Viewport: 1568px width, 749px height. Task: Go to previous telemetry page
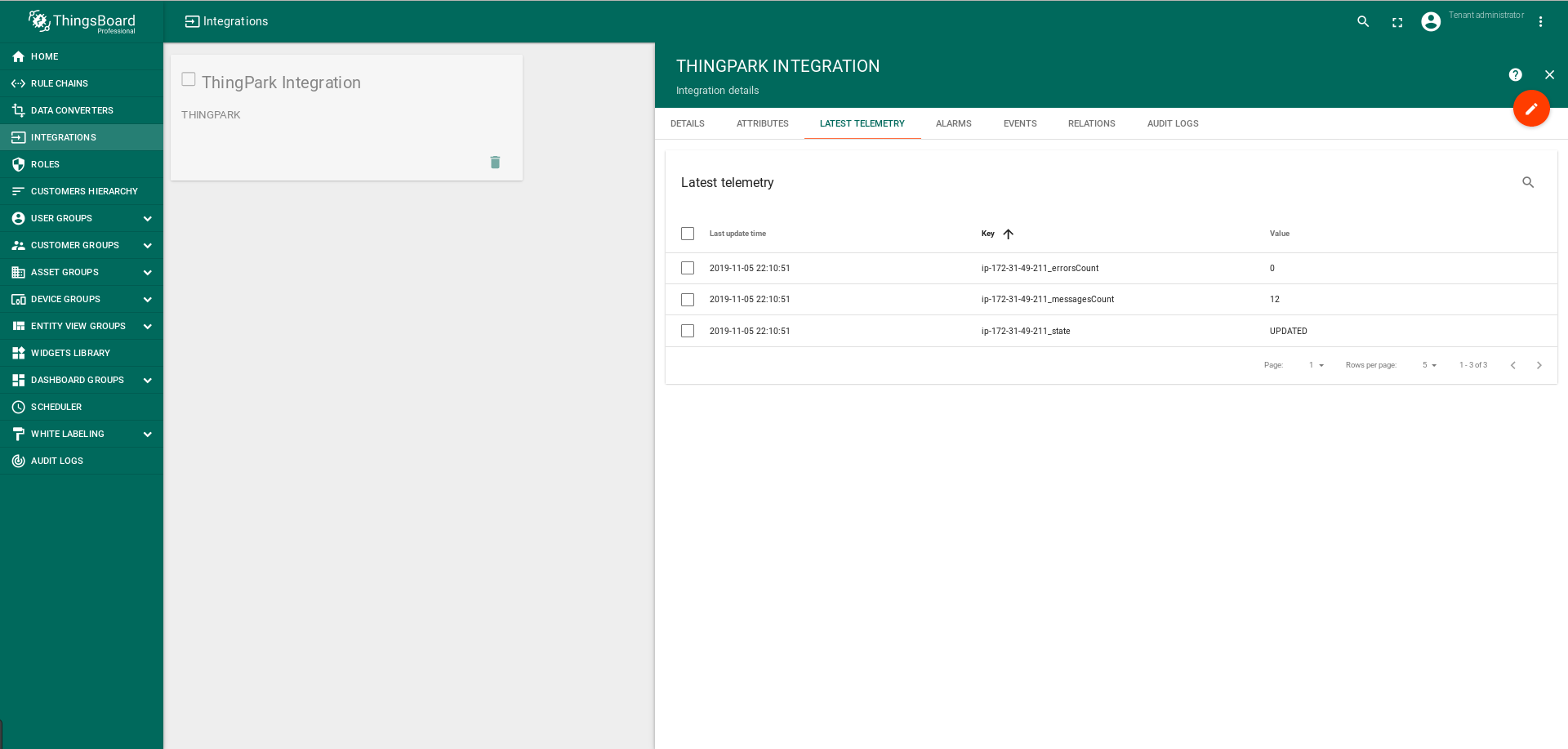point(1513,365)
